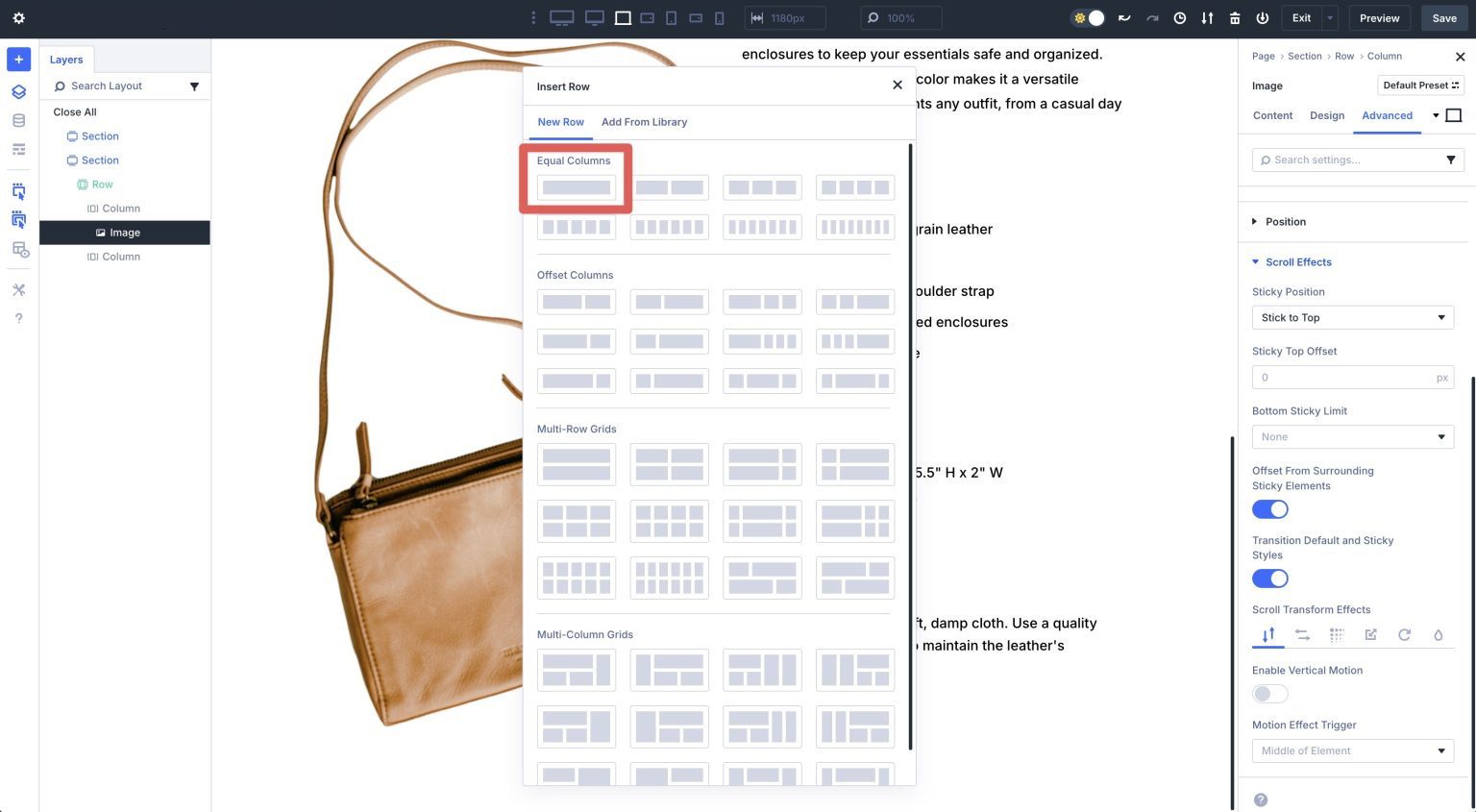Click the Save button
This screenshot has width=1476, height=812.
click(1443, 17)
